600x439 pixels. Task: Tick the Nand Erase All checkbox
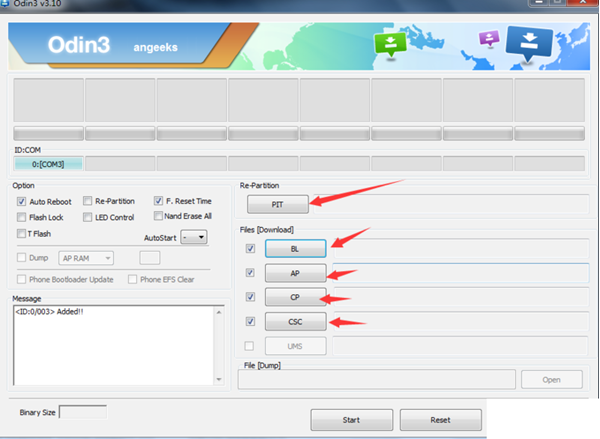pos(159,216)
